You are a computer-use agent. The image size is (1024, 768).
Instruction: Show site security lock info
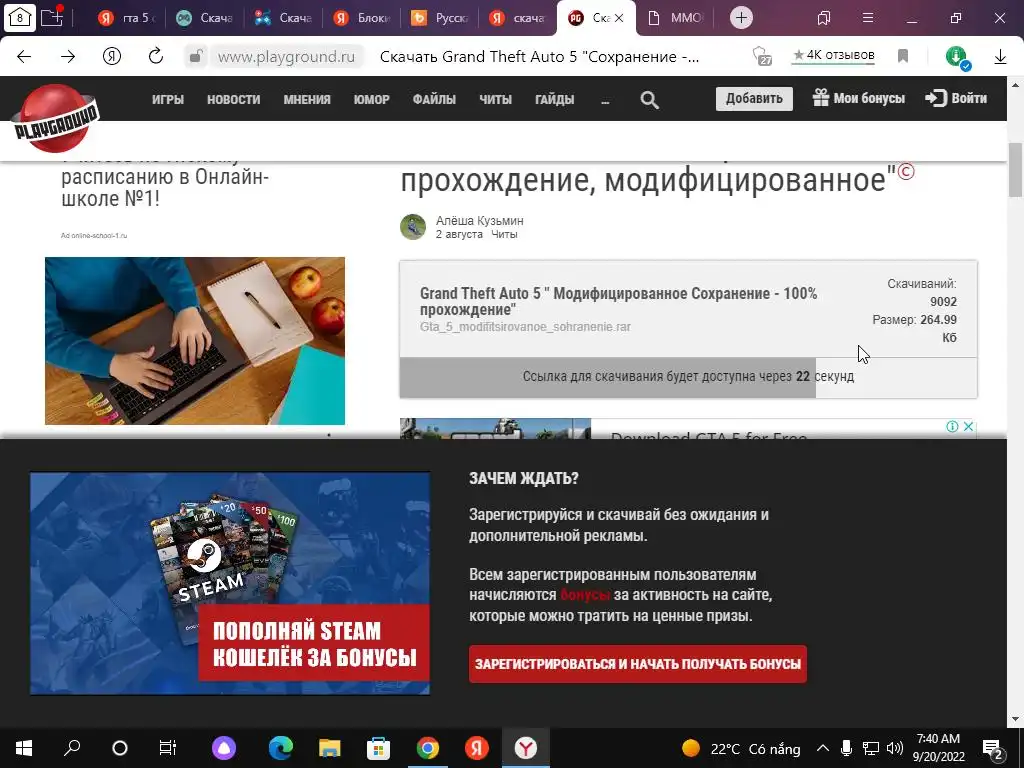point(195,57)
